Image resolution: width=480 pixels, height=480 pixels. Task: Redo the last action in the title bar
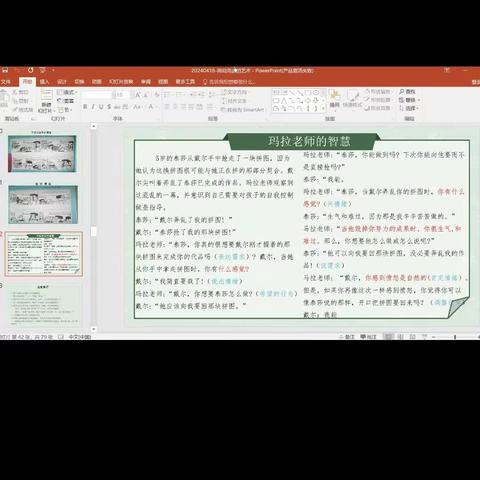pyautogui.click(x=30, y=70)
